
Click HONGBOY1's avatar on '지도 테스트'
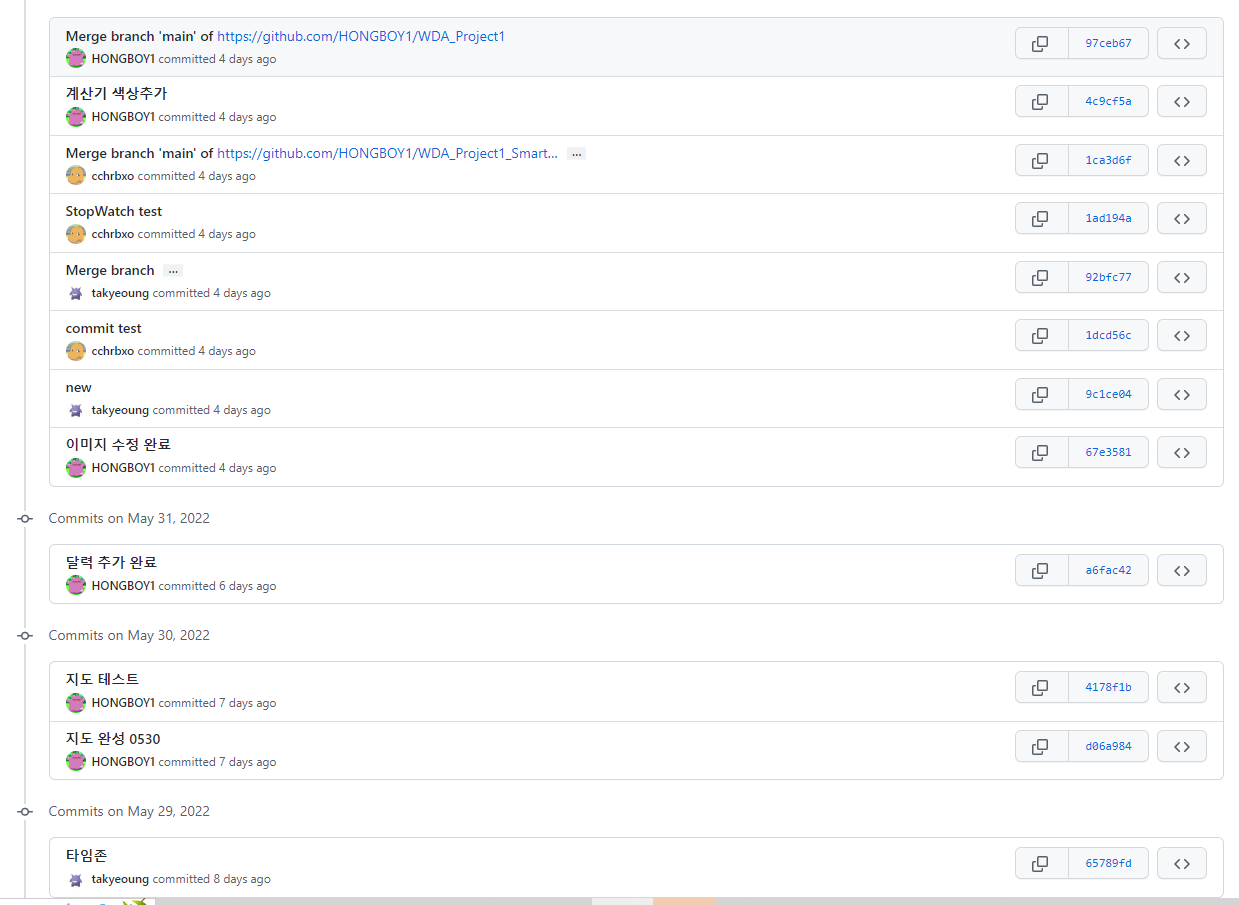(76, 703)
